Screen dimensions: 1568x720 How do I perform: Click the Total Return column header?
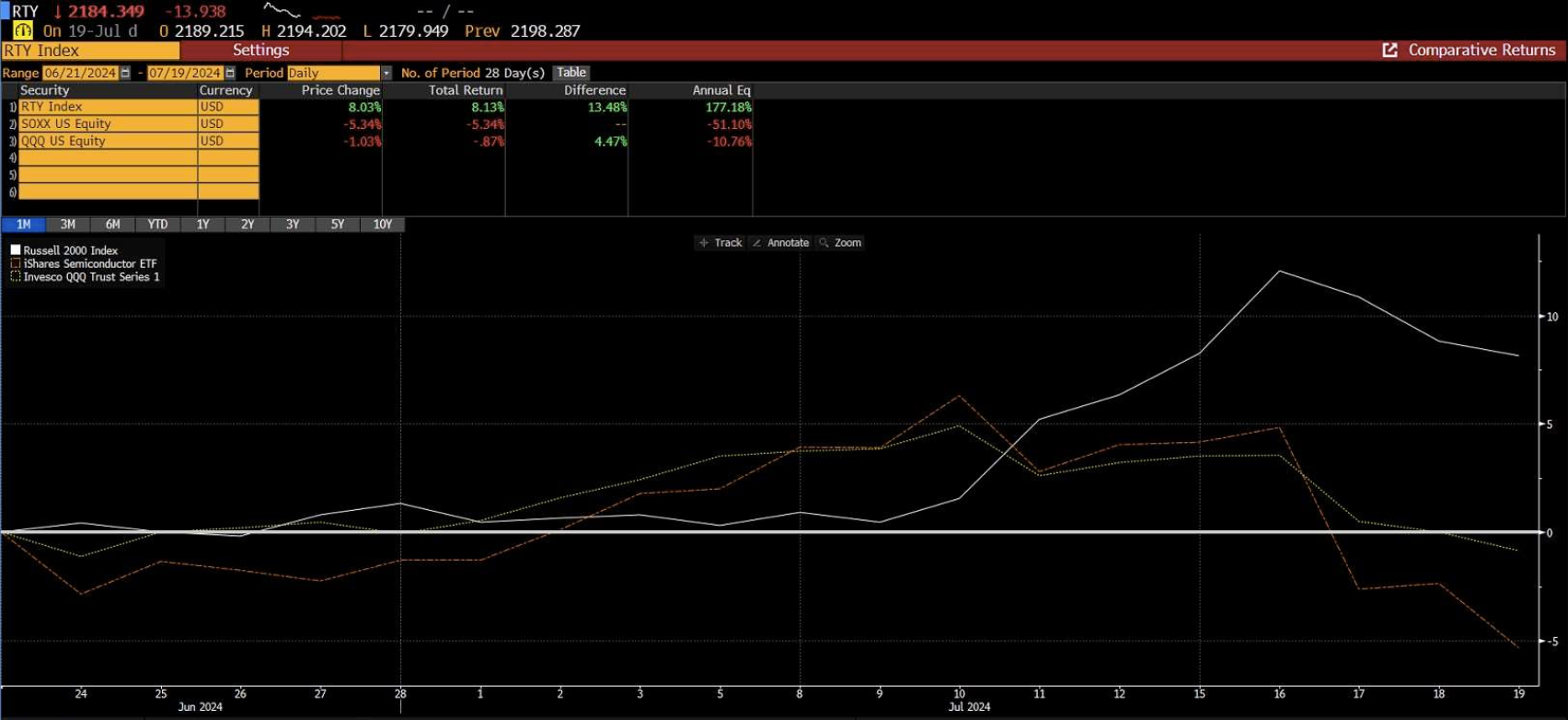click(466, 90)
